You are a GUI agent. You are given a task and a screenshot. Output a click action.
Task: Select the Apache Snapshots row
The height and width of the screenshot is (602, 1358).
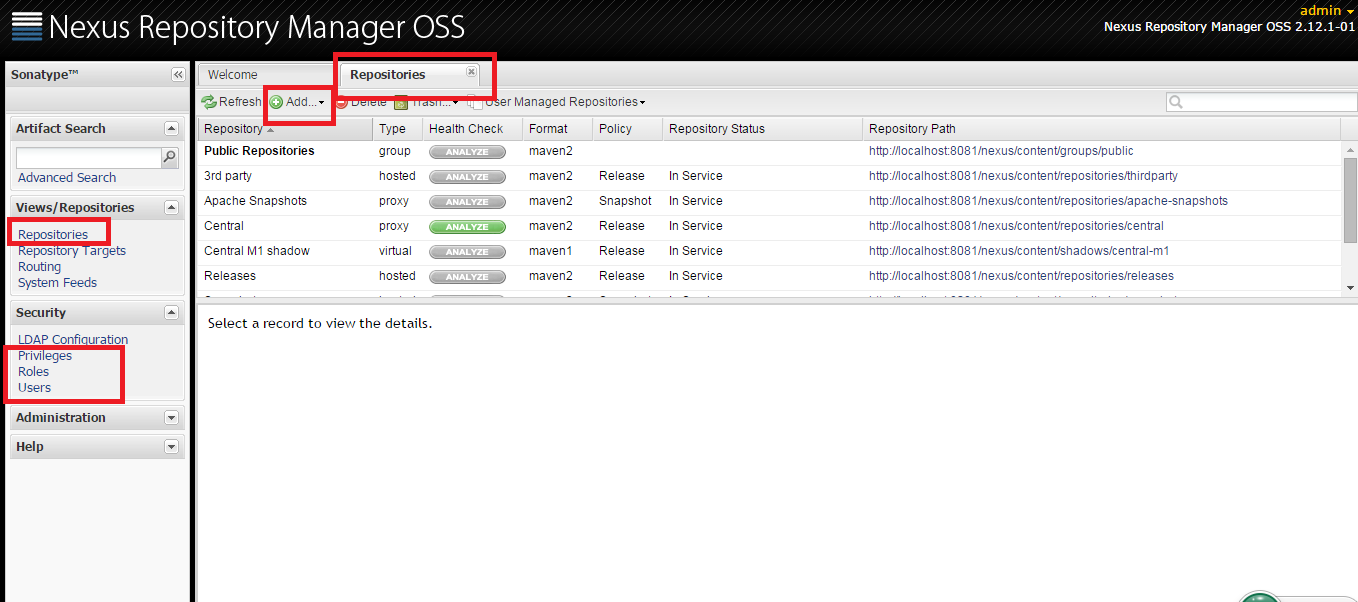[x=769, y=202]
